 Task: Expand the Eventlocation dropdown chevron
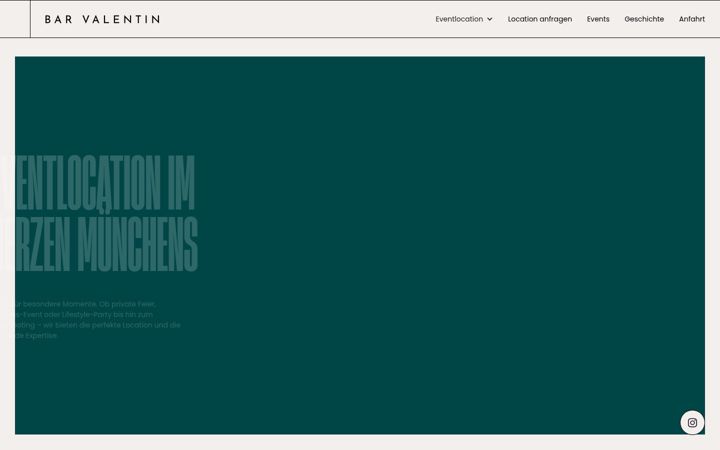coord(489,19)
